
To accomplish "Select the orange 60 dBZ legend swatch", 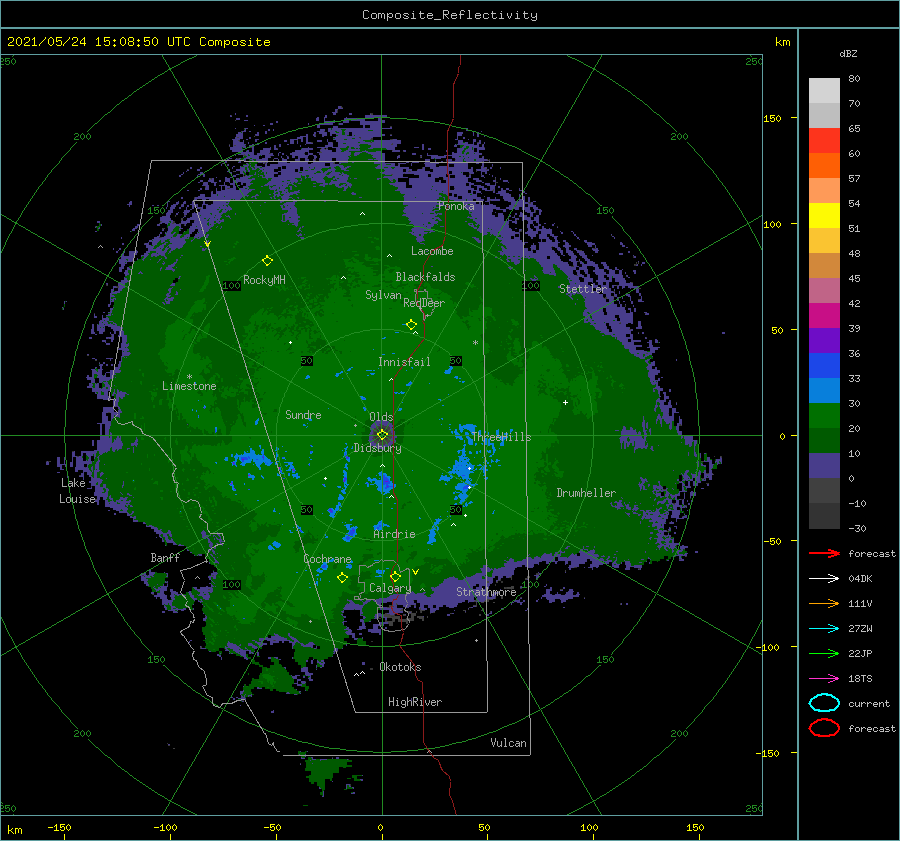I will click(x=824, y=165).
